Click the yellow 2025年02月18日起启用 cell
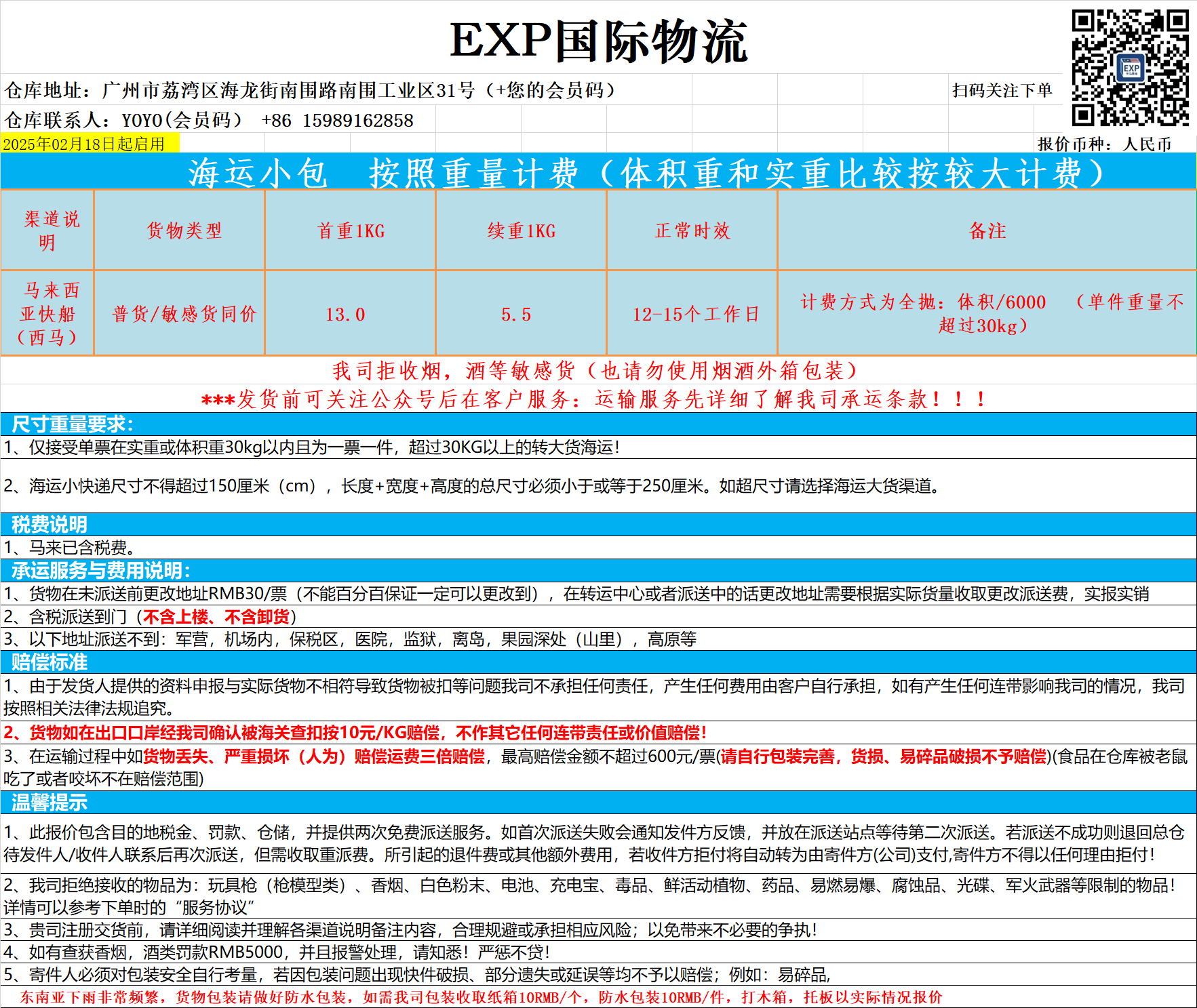This screenshot has width=1197, height=1008. 90,144
